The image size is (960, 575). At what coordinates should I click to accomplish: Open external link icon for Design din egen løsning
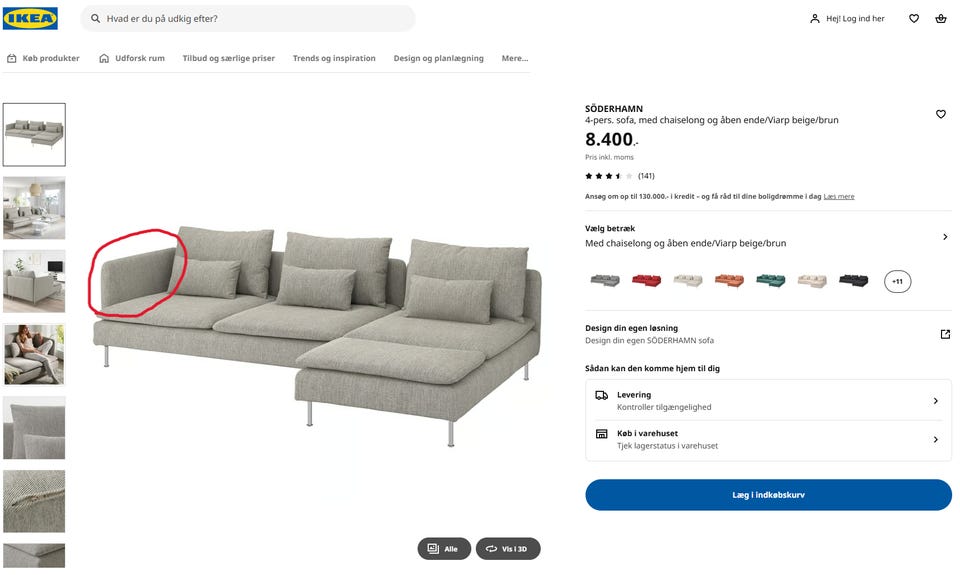click(x=945, y=334)
